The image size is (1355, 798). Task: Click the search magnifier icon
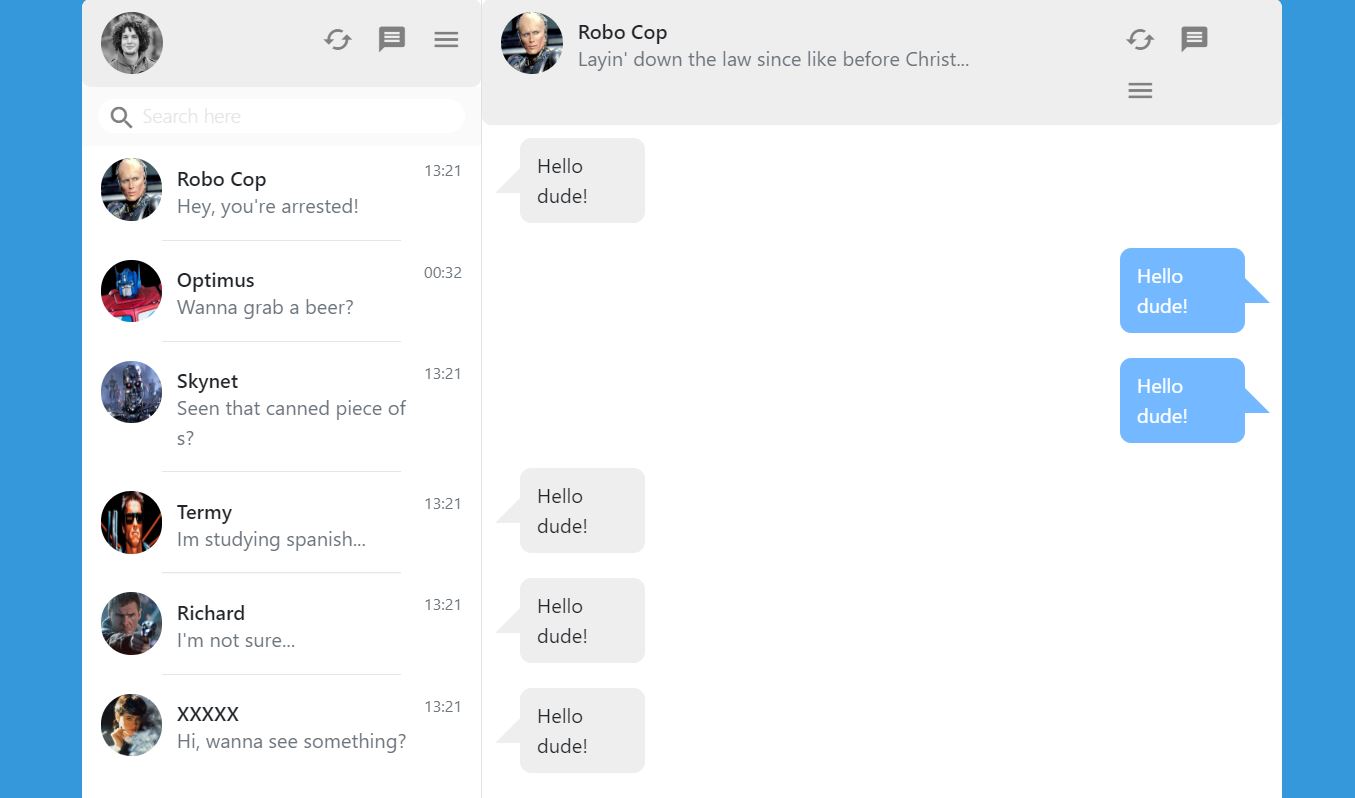(121, 117)
